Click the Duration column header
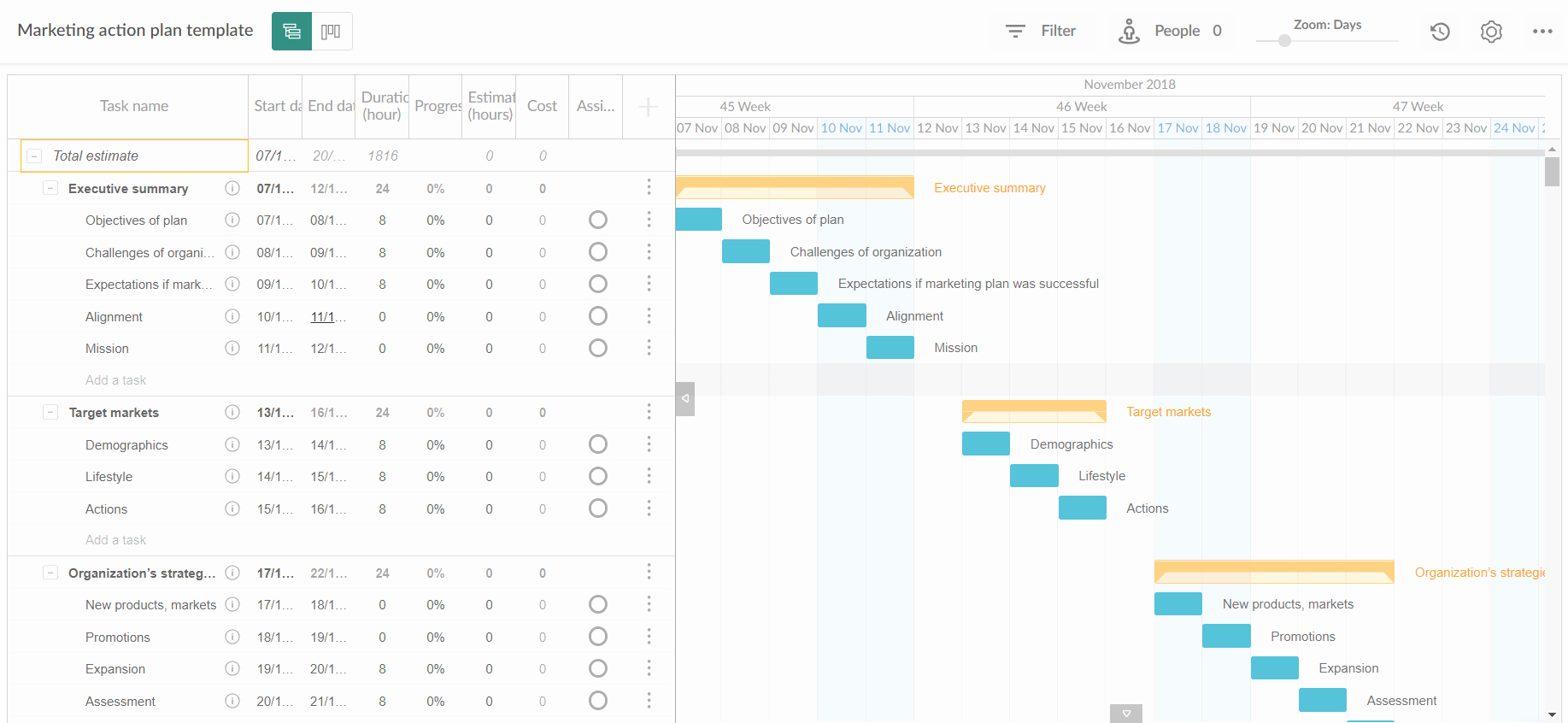 (382, 107)
